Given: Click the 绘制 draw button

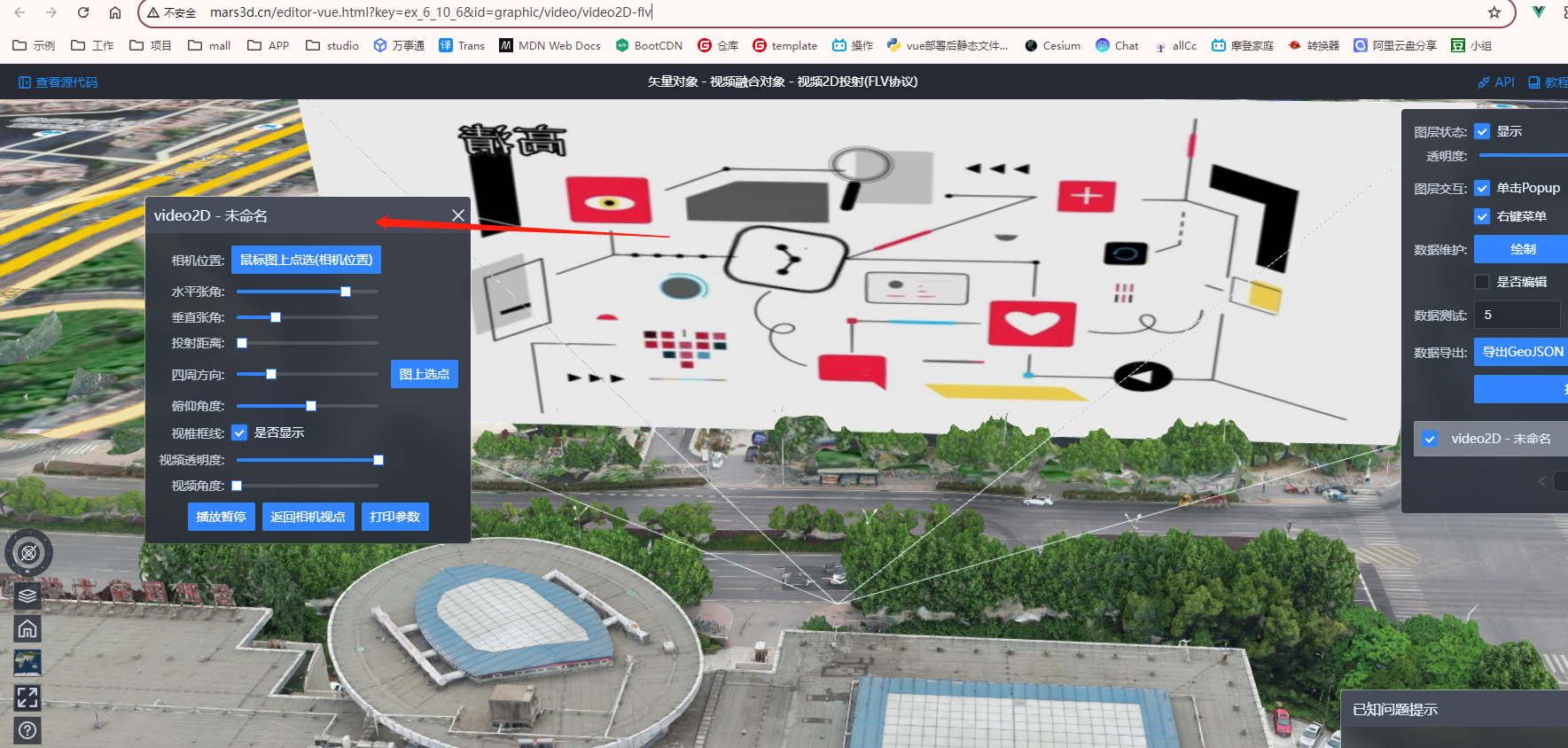Looking at the screenshot, I should tap(1521, 249).
